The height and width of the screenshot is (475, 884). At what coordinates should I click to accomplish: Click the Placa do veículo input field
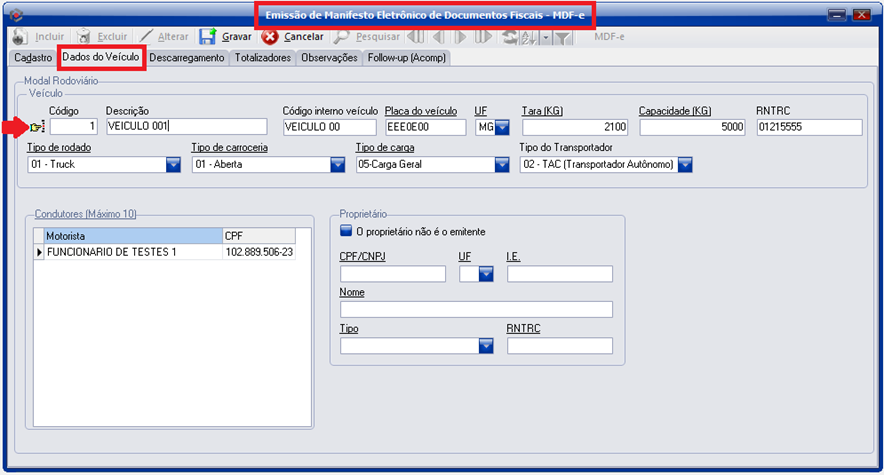[425, 127]
